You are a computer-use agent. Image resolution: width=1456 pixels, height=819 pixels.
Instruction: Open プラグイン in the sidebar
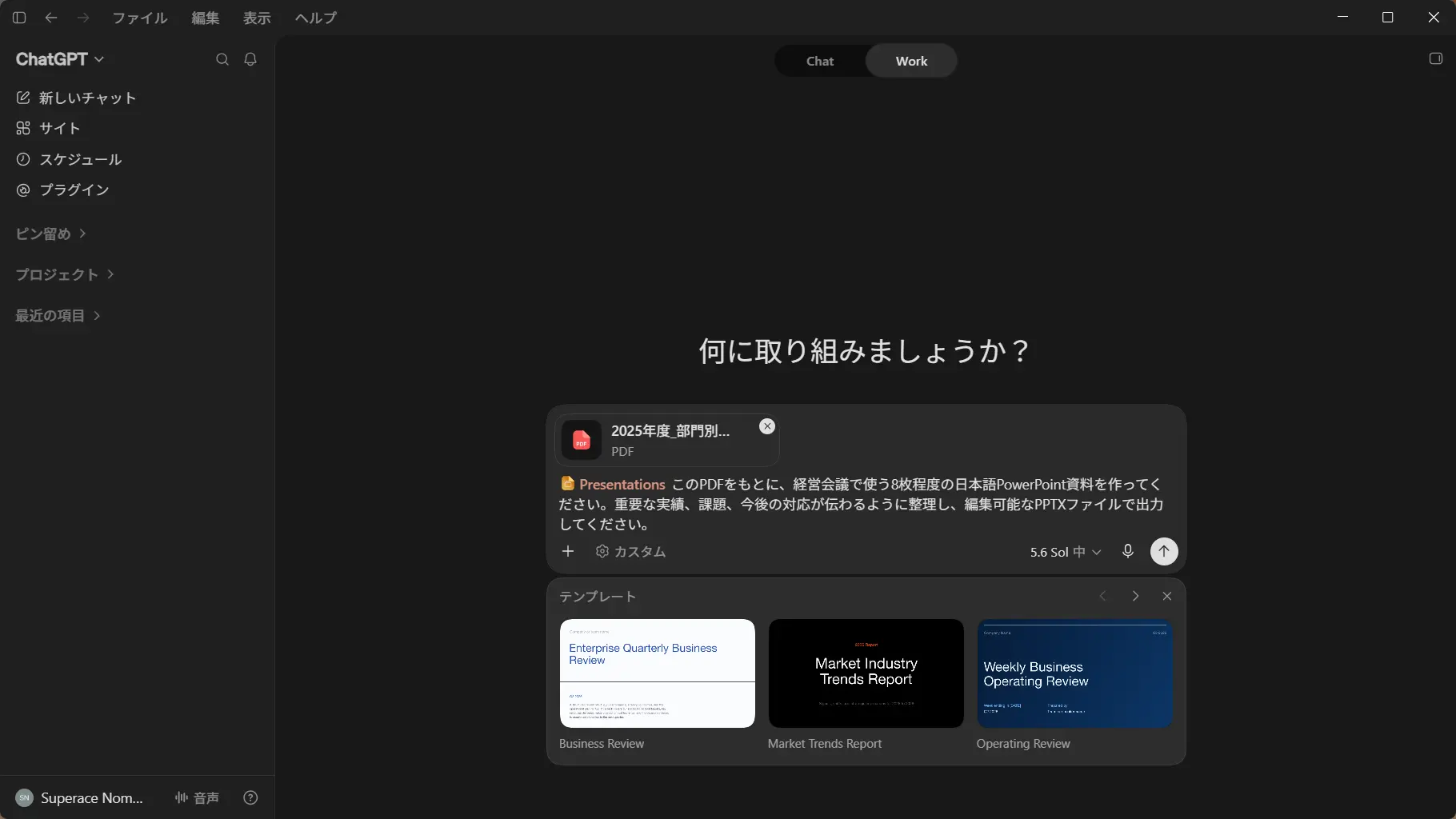[x=62, y=190]
